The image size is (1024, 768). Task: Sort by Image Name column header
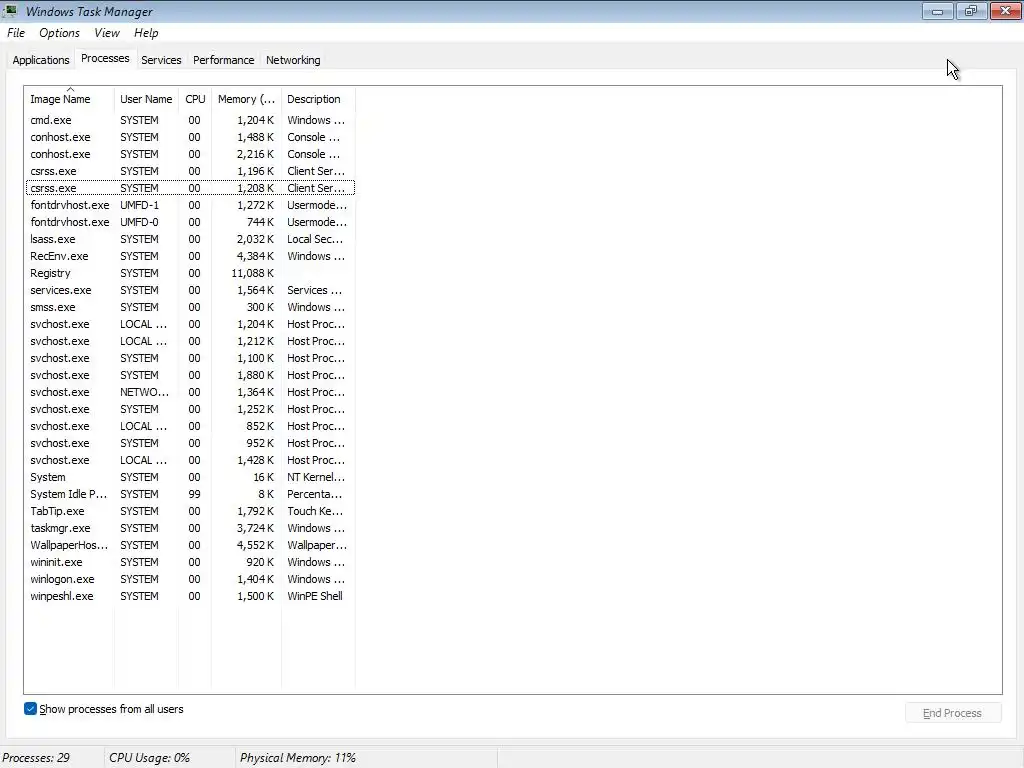pyautogui.click(x=69, y=99)
